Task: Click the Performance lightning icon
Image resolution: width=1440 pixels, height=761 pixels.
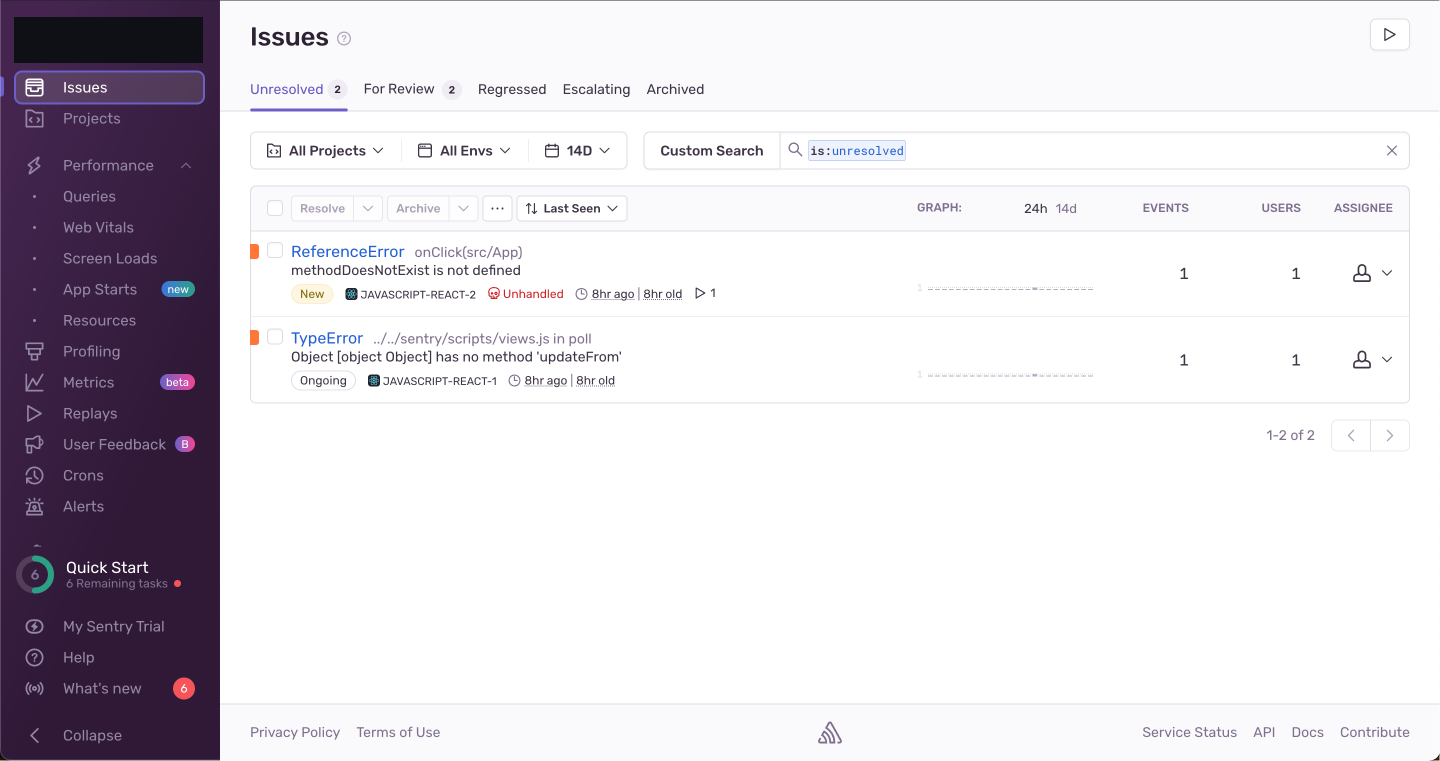Action: pyautogui.click(x=34, y=165)
